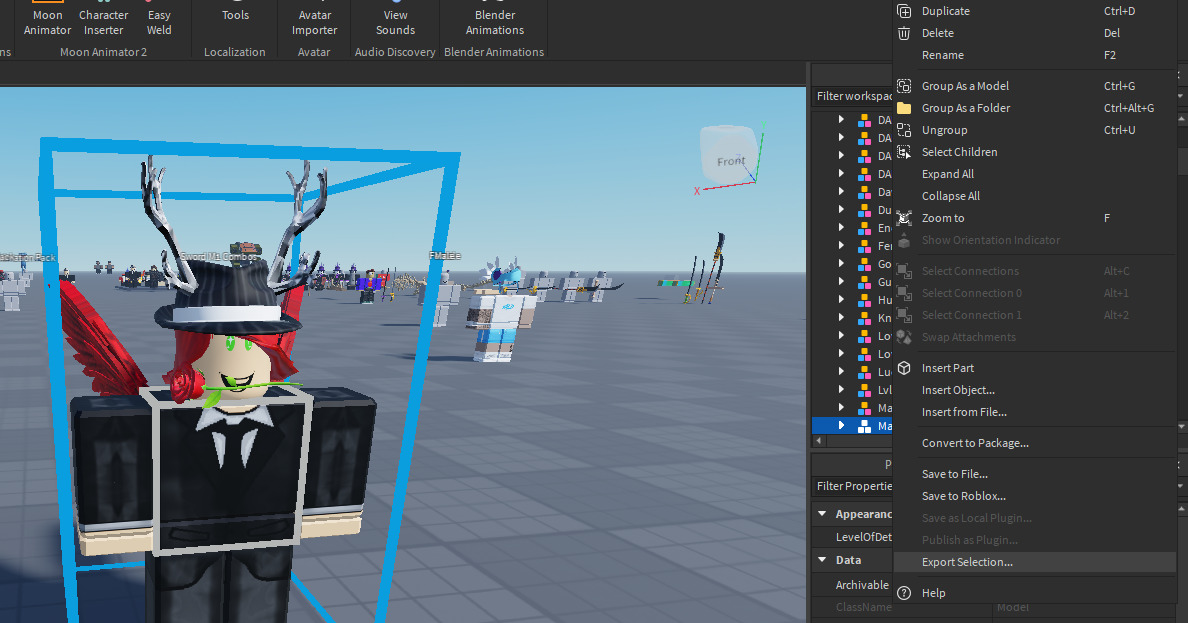The height and width of the screenshot is (623, 1188).
Task: Click the Group As a Model icon
Action: coord(904,86)
